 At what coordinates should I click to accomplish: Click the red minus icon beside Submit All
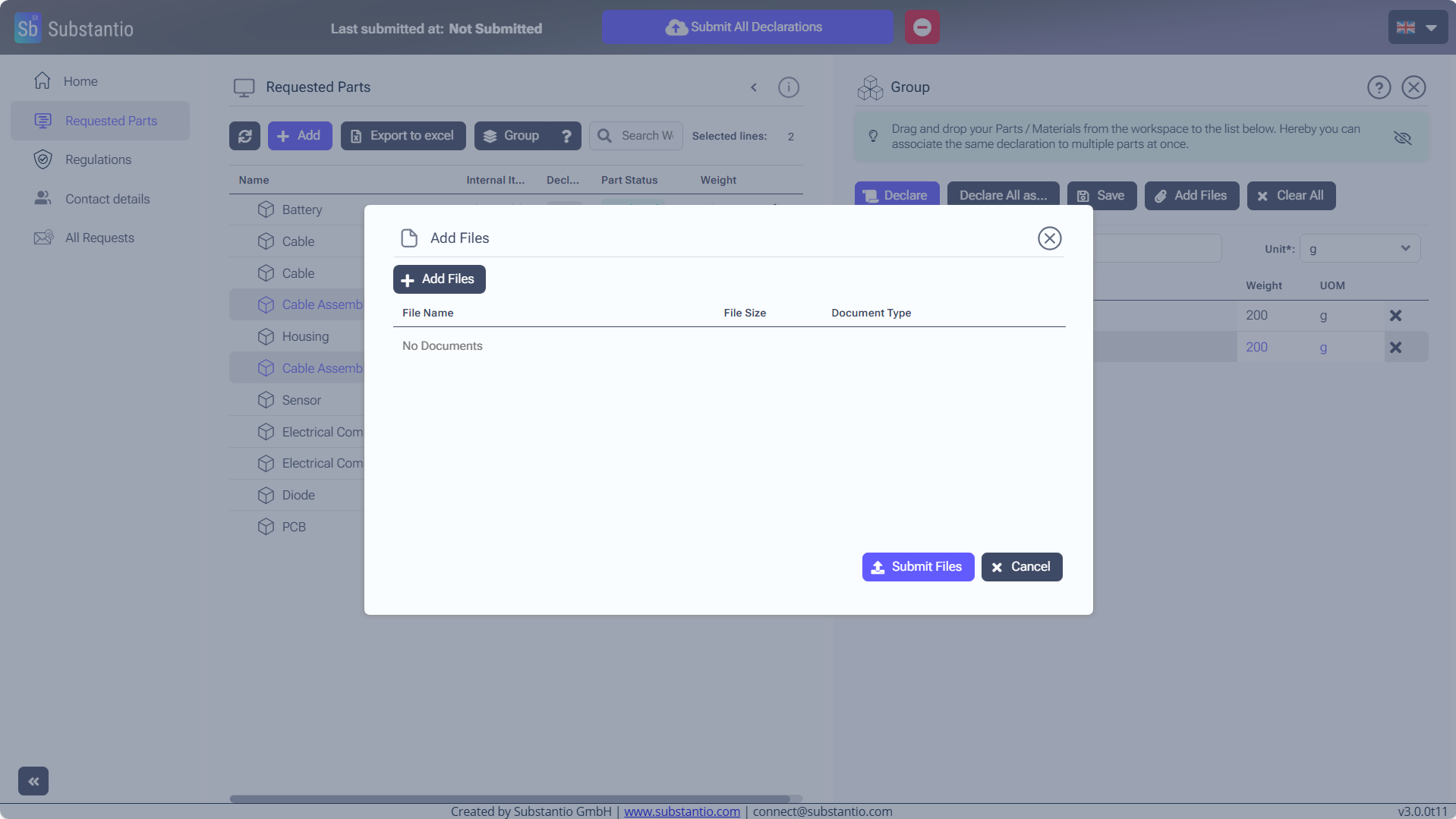(x=922, y=27)
